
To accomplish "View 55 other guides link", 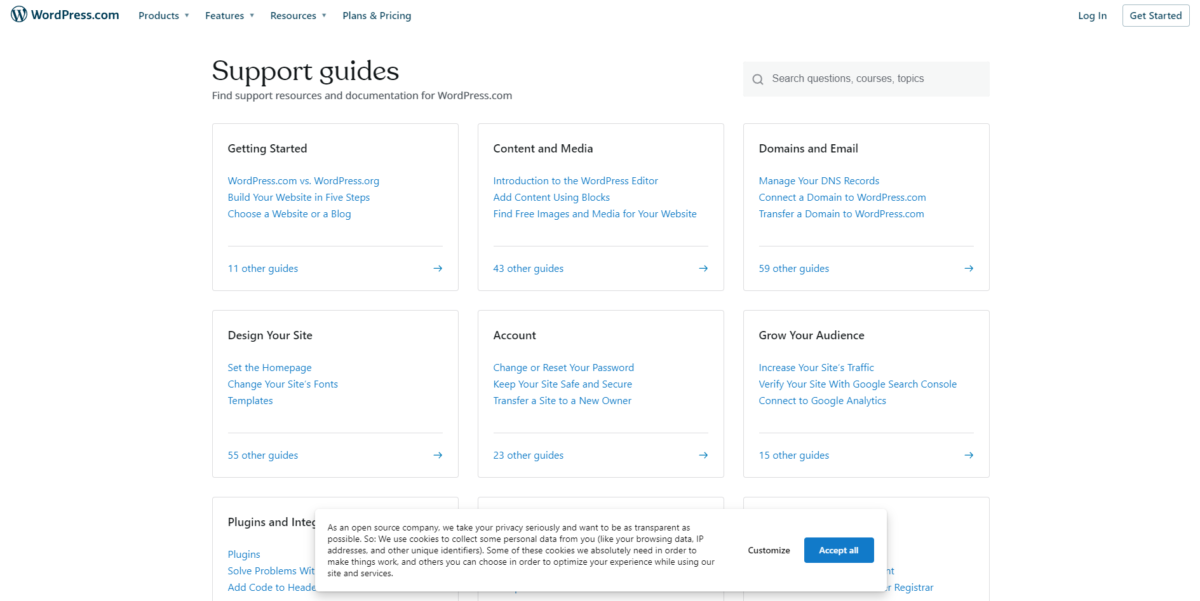I will point(263,455).
